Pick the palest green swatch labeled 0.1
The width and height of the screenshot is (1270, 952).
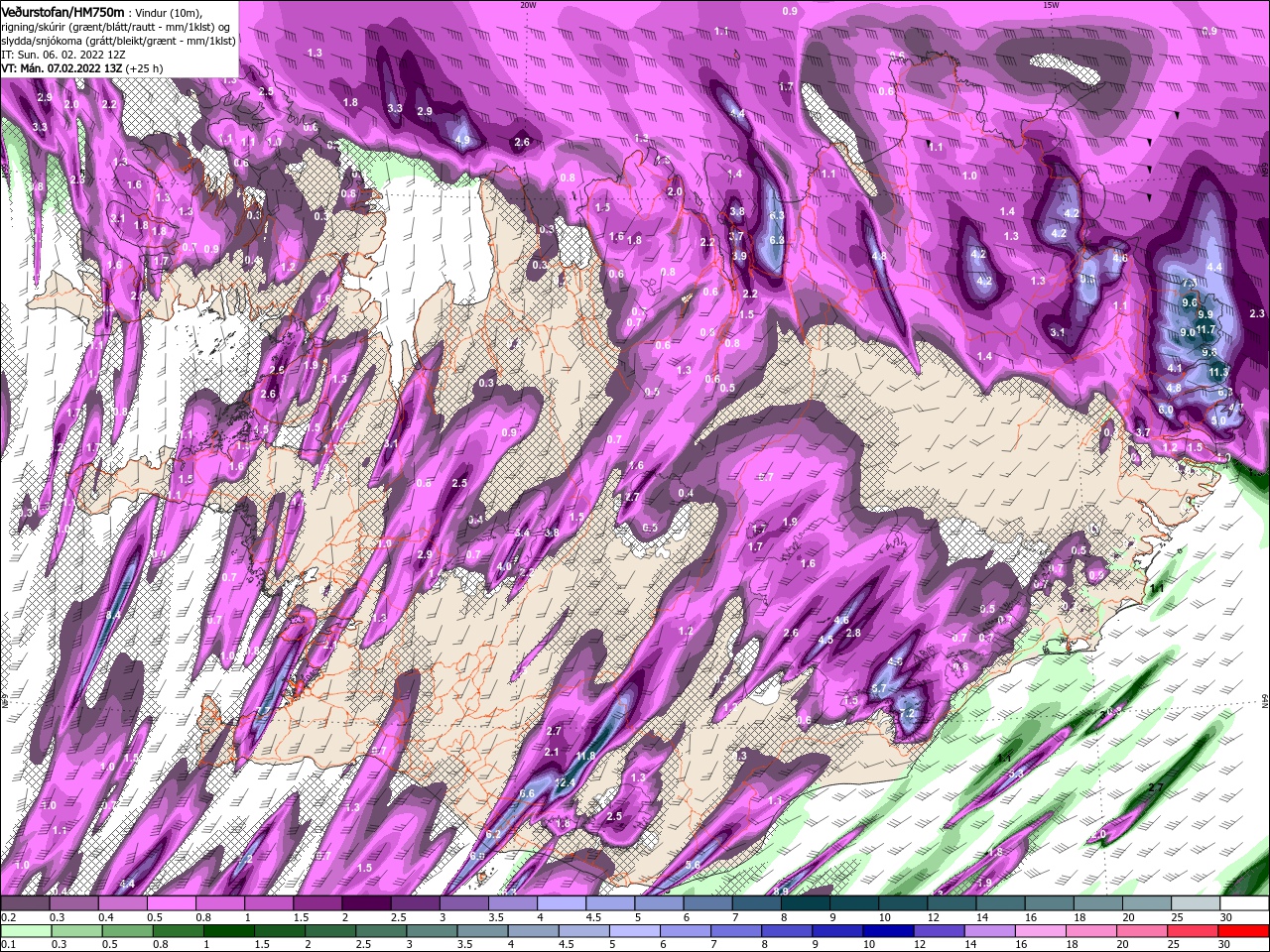(x=25, y=931)
